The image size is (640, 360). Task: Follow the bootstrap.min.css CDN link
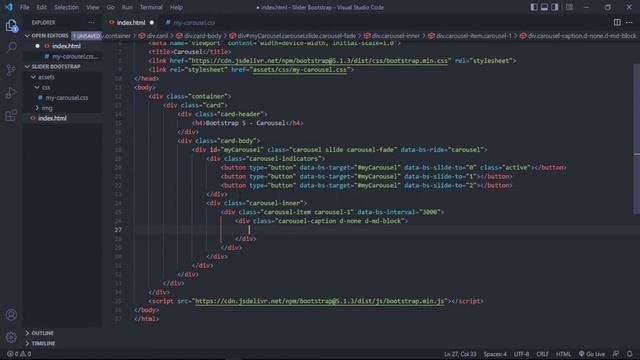coord(319,61)
